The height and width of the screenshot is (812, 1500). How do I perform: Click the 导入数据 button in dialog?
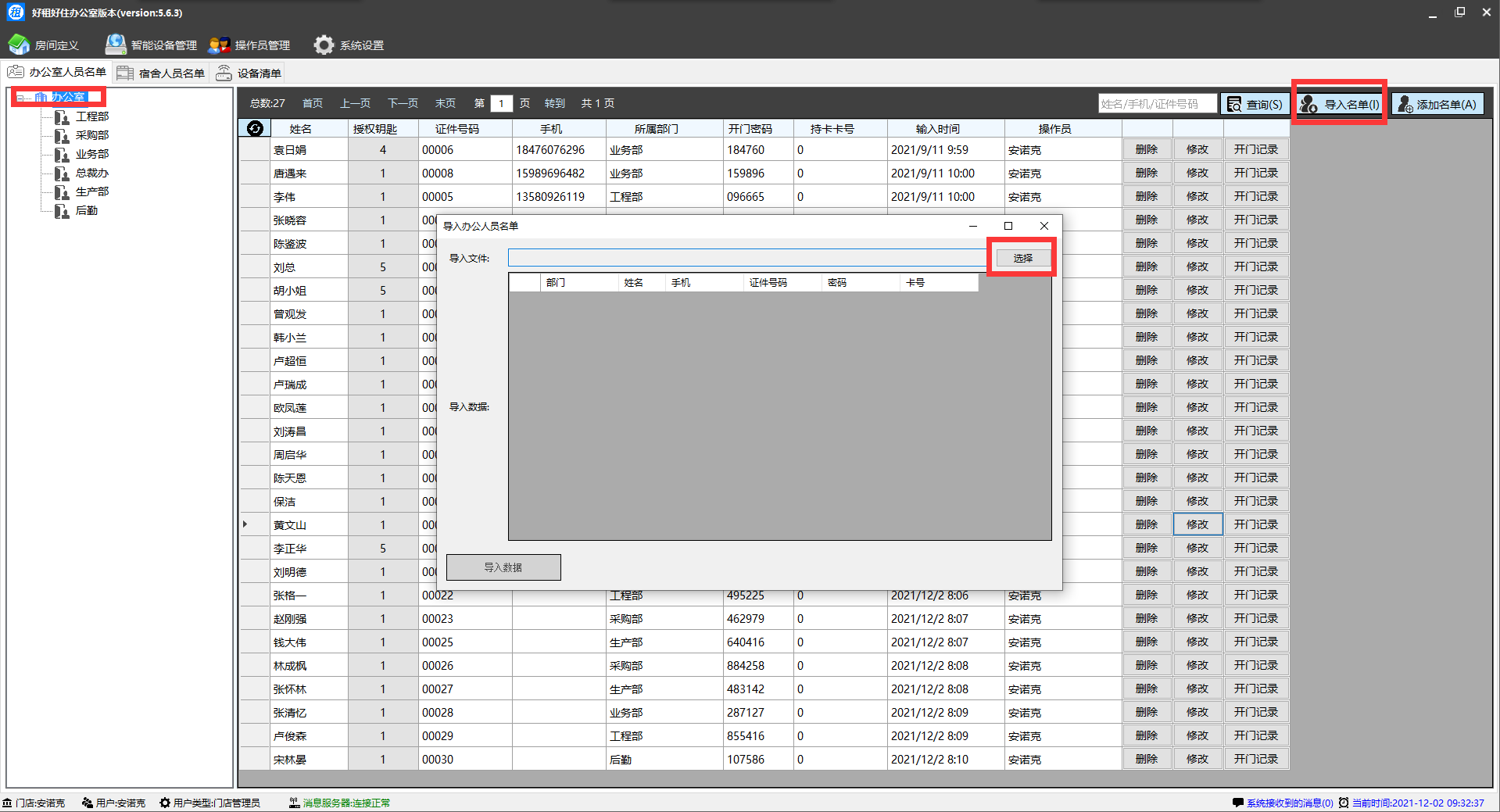(x=503, y=567)
